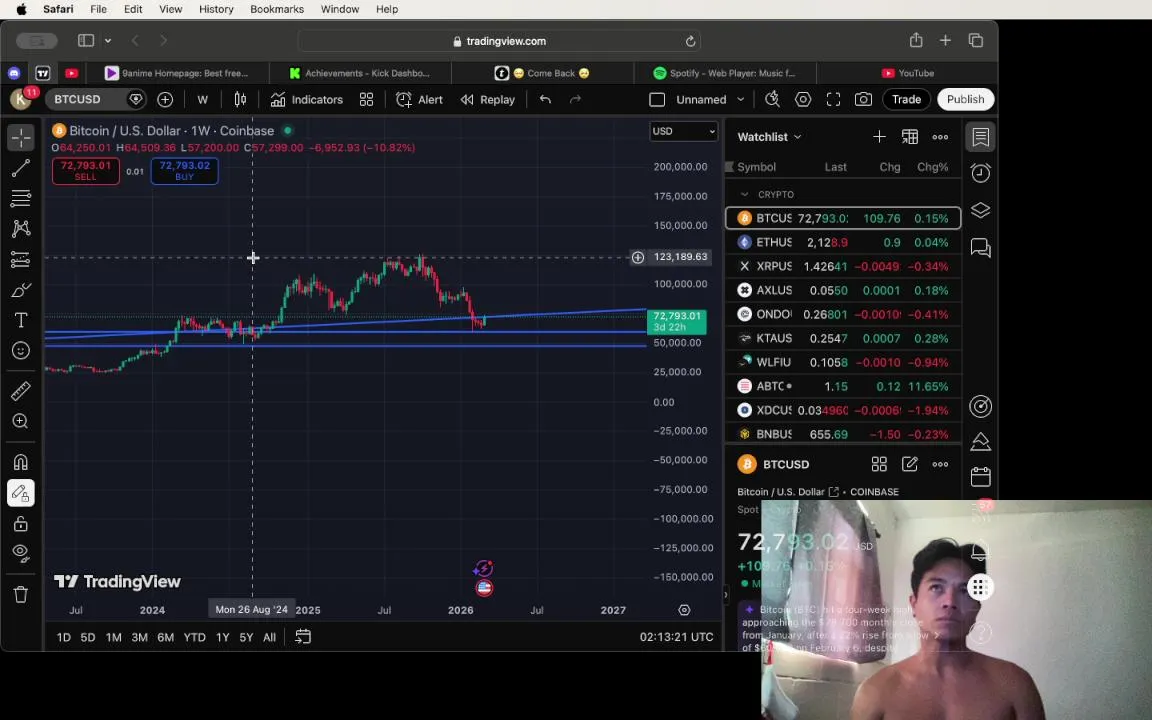Screen dimensions: 1152x720
Task: Open watchlist advanced view table icon
Action: 910,137
